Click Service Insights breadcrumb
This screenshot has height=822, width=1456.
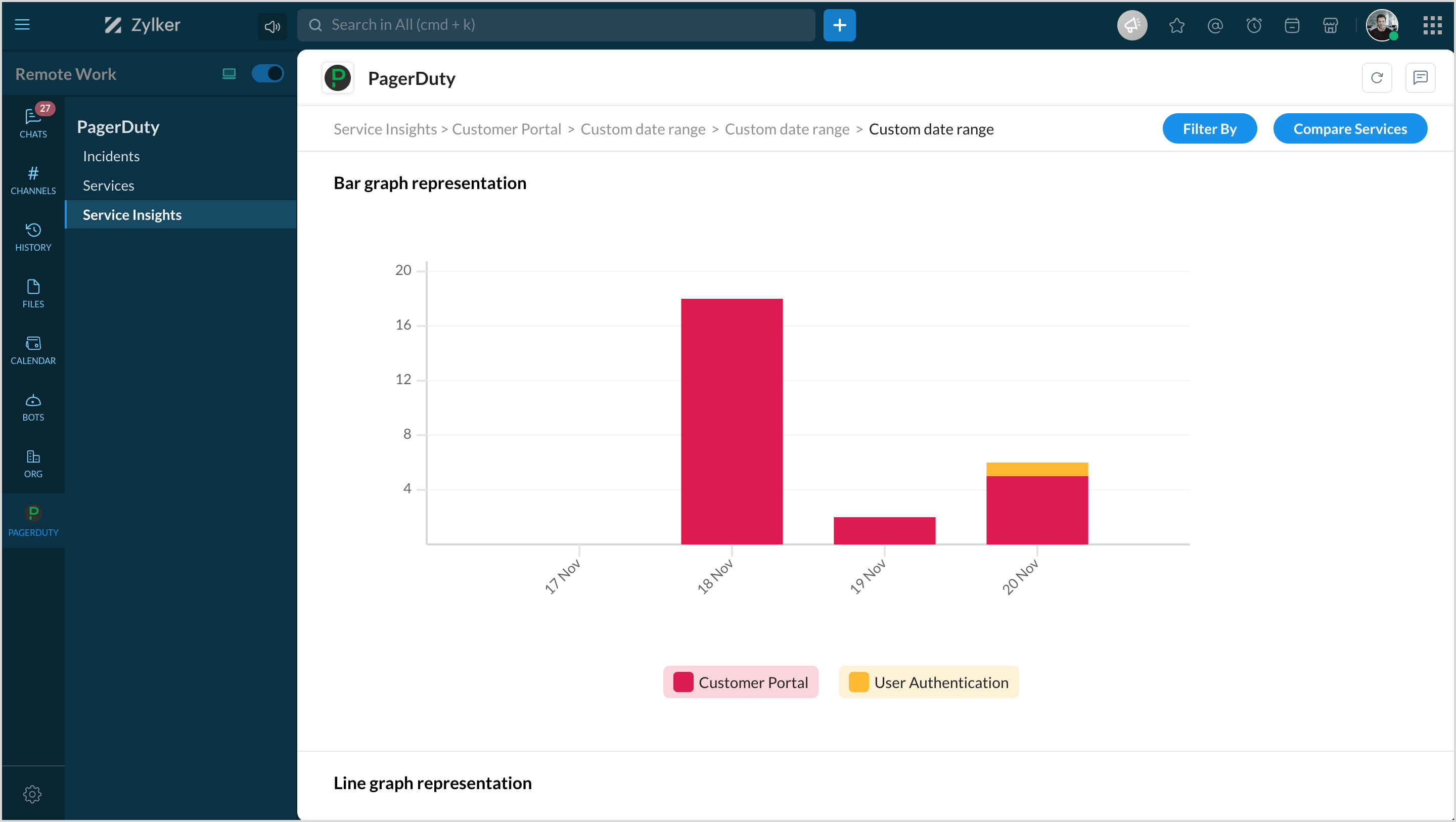[x=385, y=129]
